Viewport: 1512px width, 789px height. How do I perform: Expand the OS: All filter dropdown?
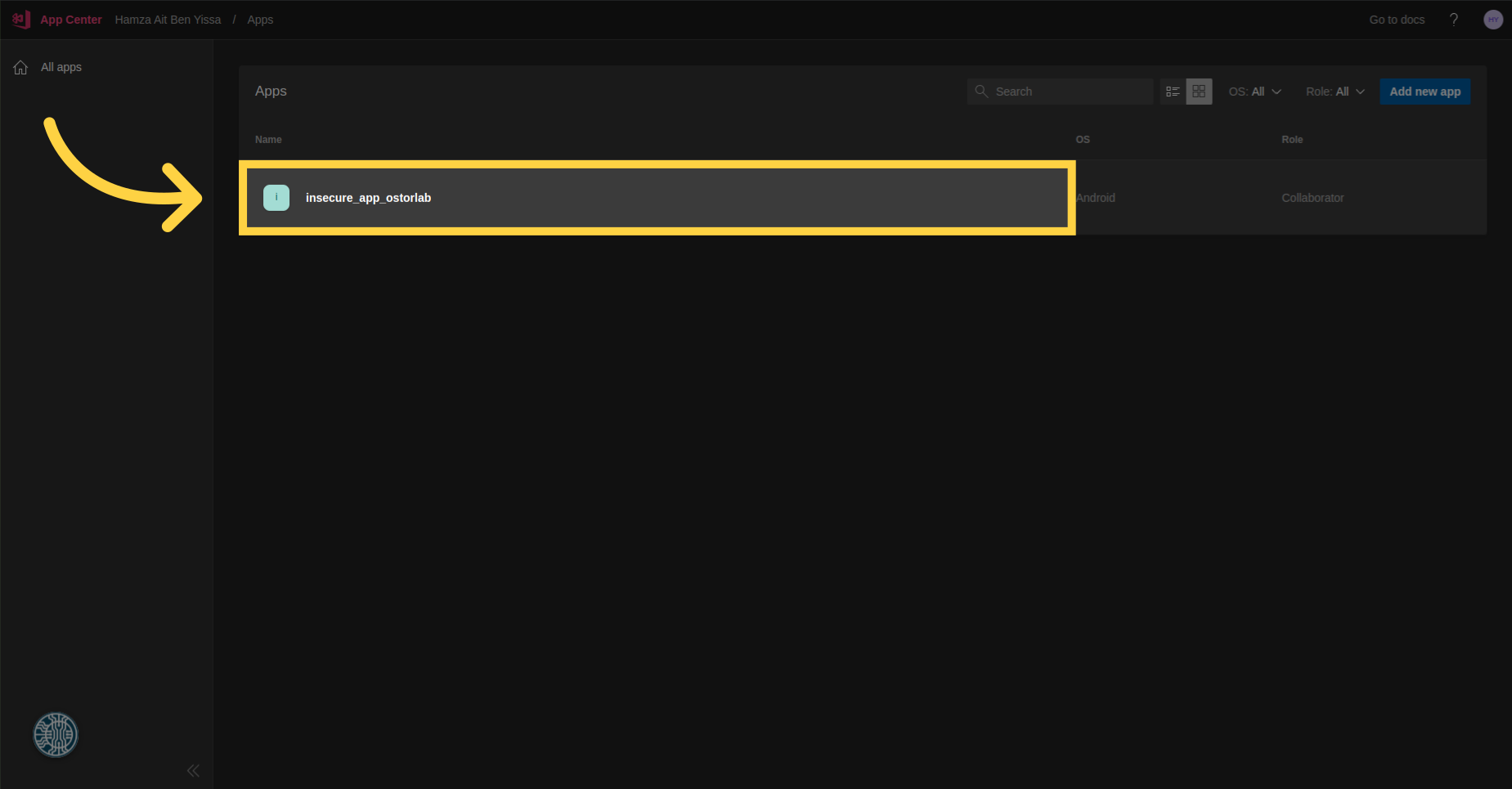pos(1254,92)
